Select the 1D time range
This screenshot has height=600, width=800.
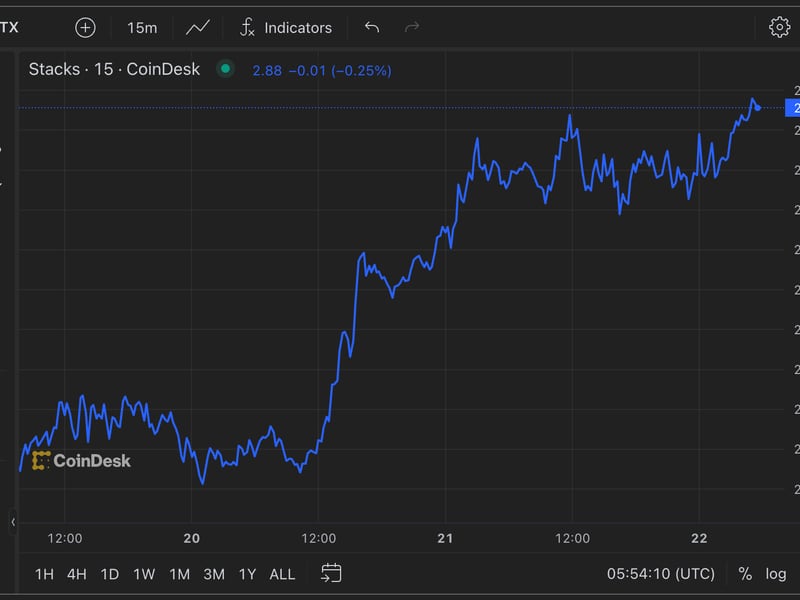(x=110, y=574)
